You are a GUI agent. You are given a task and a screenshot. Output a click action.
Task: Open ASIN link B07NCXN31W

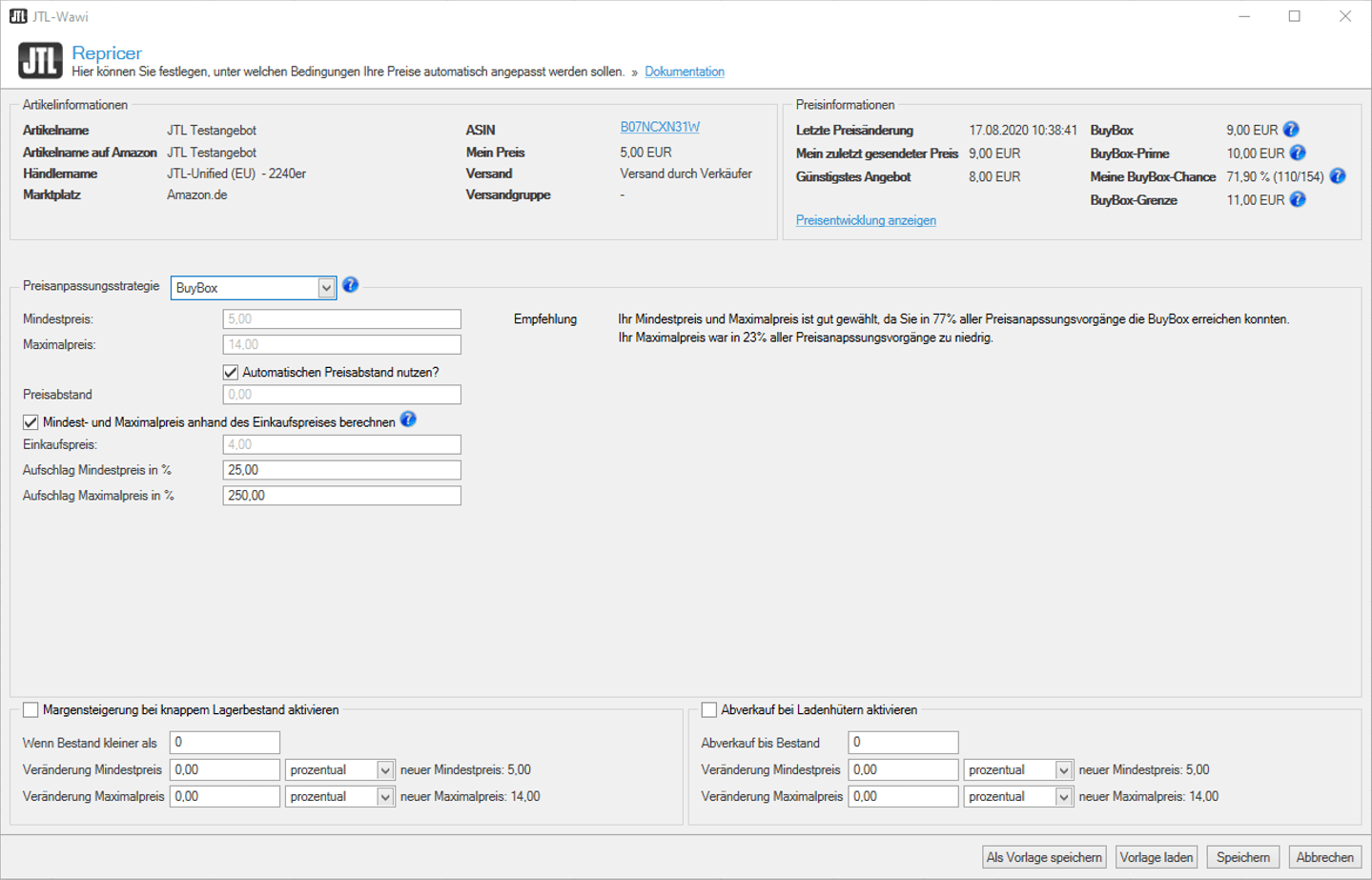660,127
